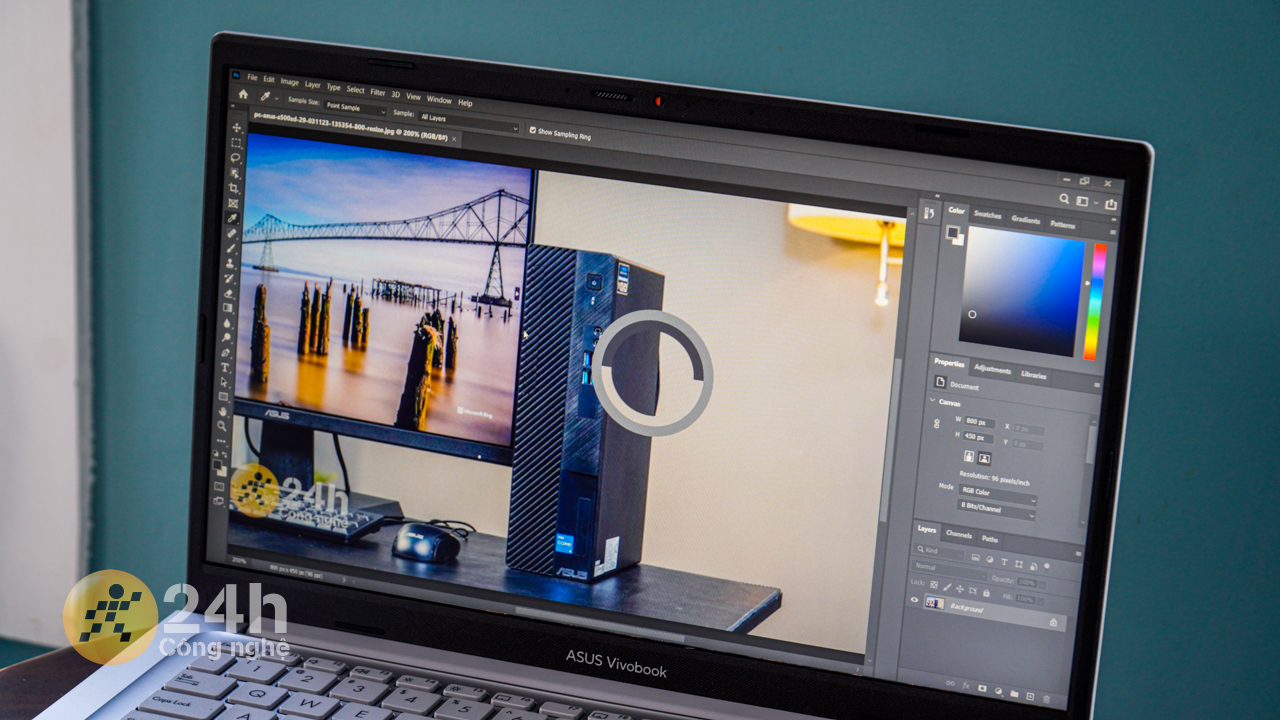Click the link width and height icon
This screenshot has height=720, width=1280.
pyautogui.click(x=936, y=424)
